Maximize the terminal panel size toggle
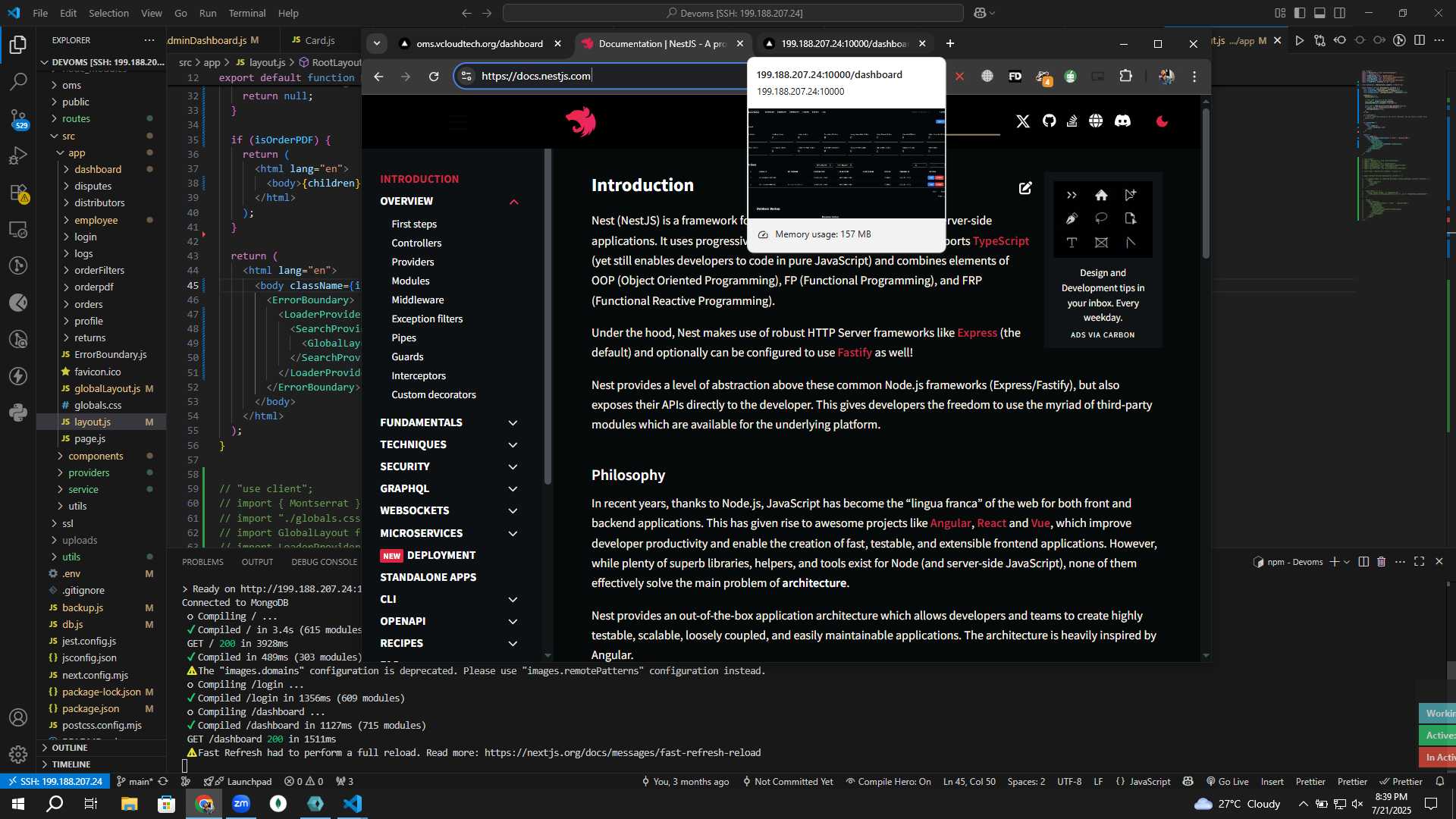This screenshot has width=1456, height=819. point(1419,561)
